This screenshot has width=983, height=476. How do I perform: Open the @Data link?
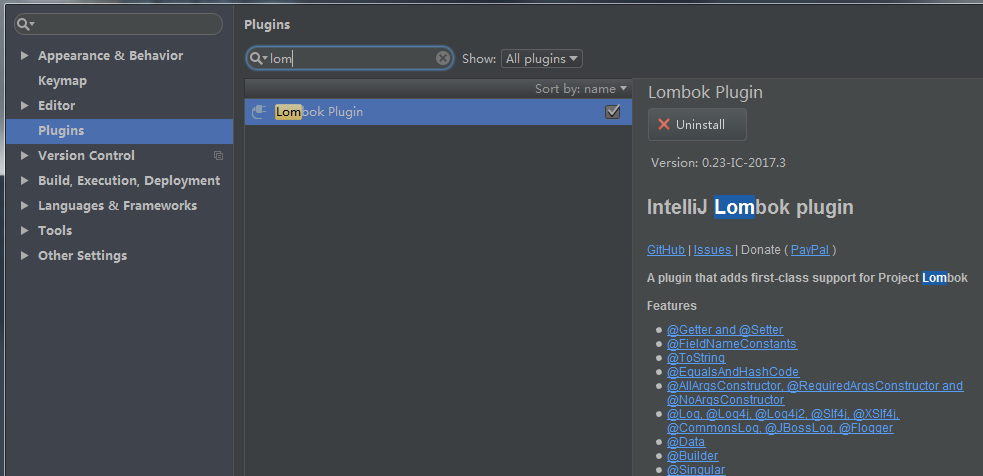[686, 442]
